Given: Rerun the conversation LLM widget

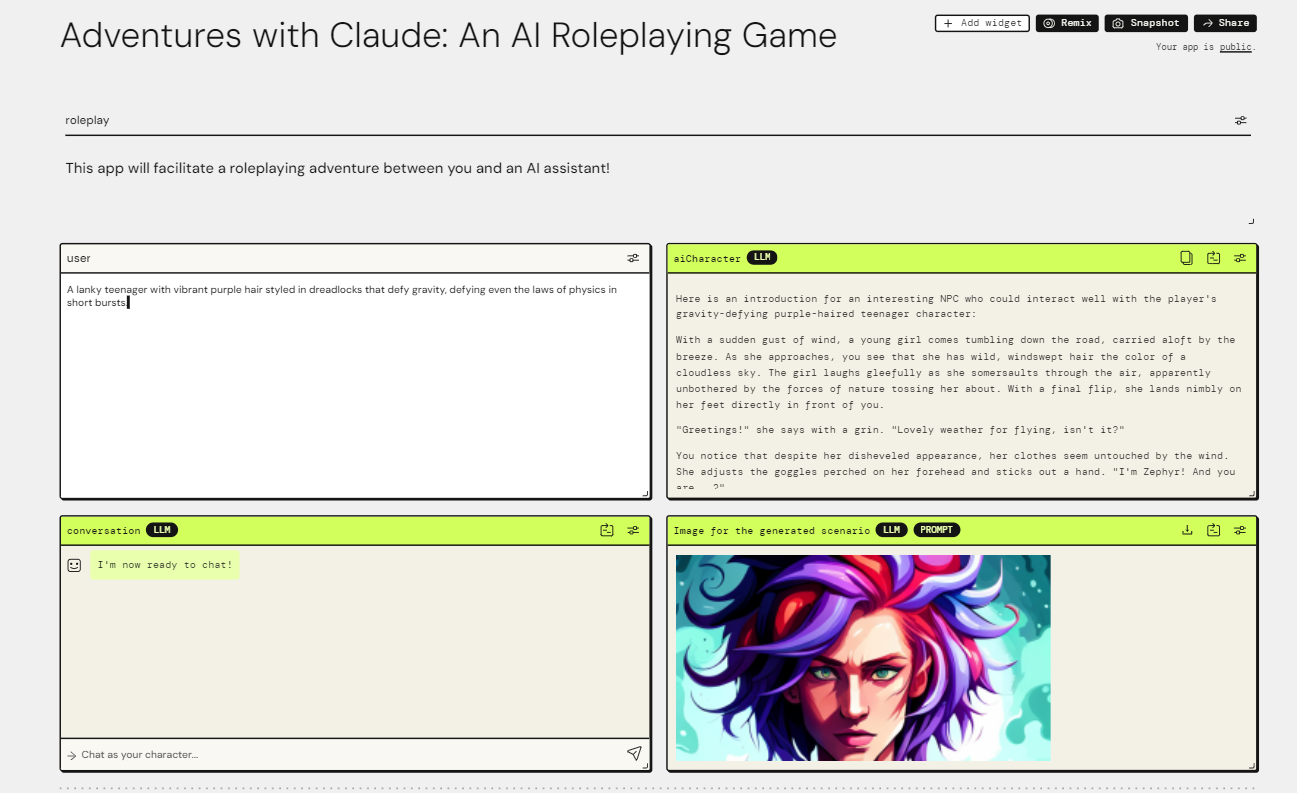Looking at the screenshot, I should (607, 530).
